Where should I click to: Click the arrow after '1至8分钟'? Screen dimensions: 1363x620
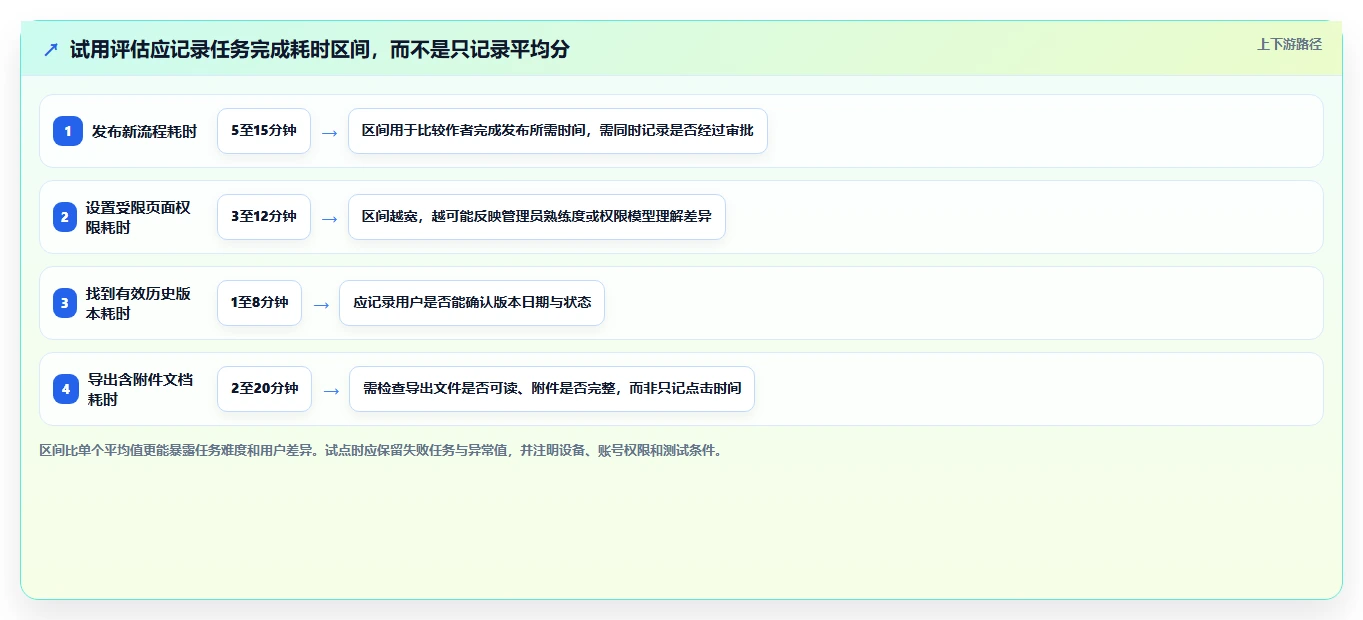point(321,304)
